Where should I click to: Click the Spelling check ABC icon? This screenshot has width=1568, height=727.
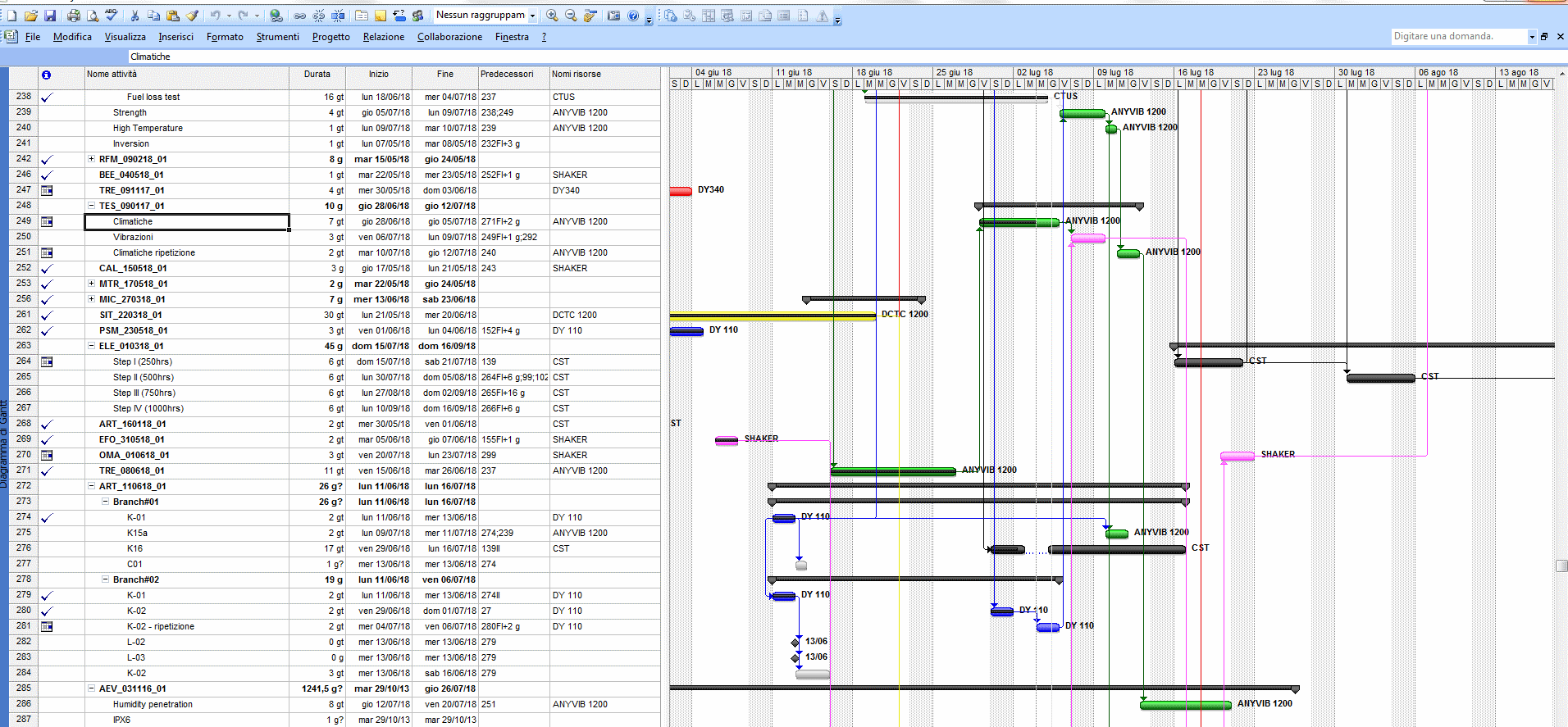[112, 16]
